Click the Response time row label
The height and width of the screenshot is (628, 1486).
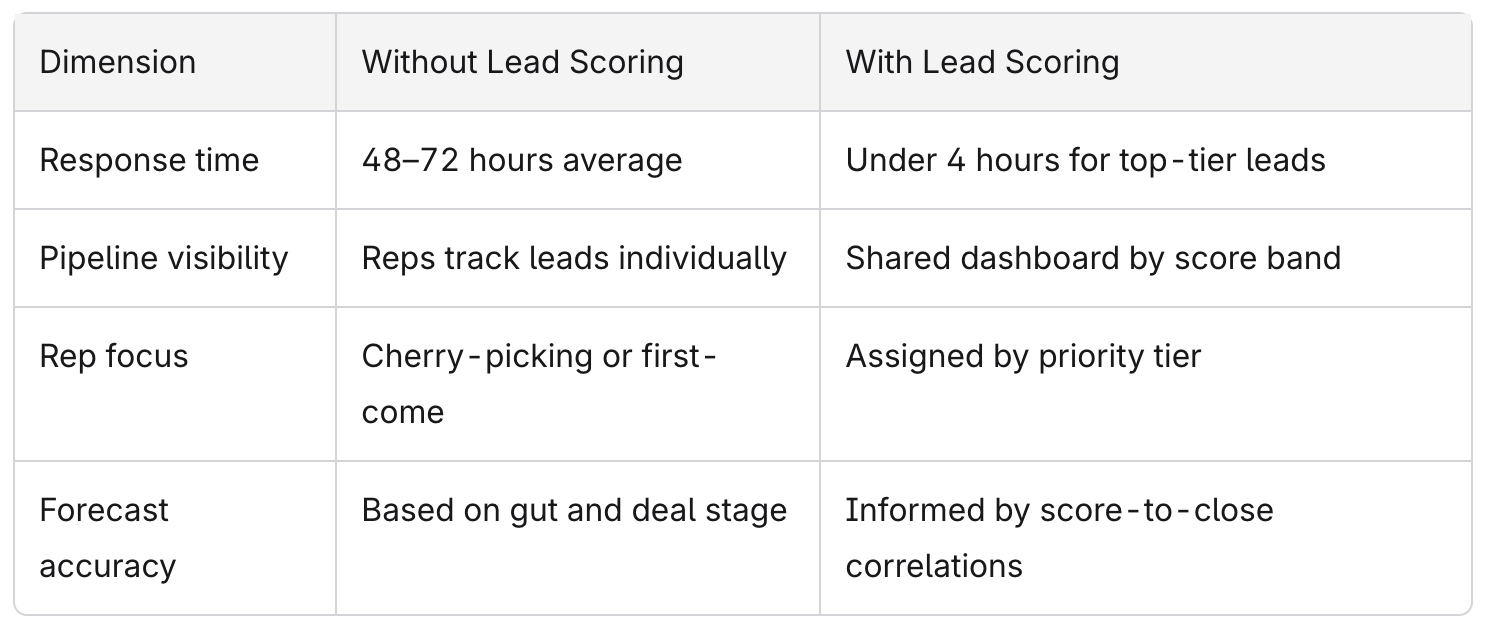click(149, 160)
